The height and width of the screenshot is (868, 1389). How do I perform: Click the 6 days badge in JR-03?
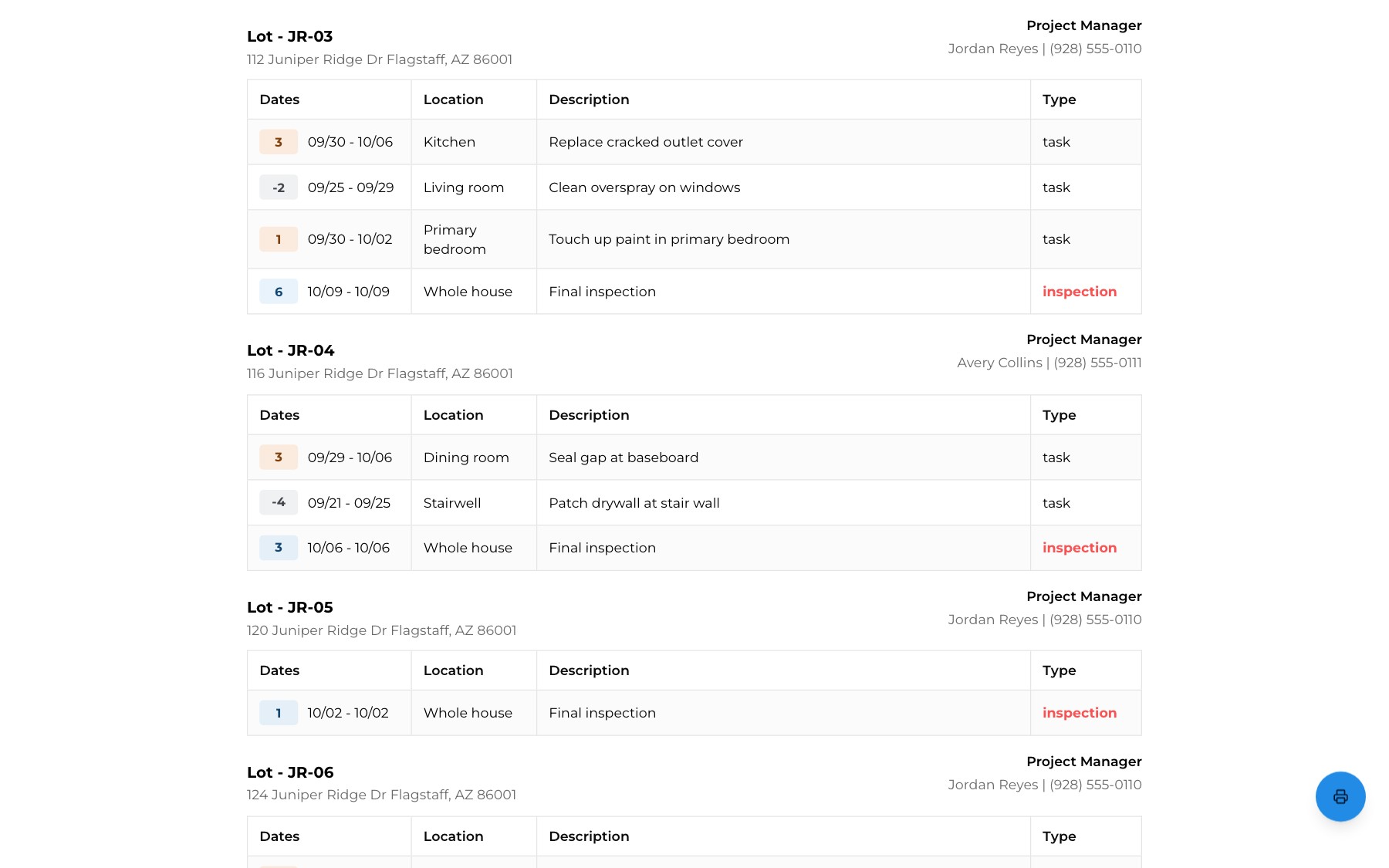[x=279, y=292]
